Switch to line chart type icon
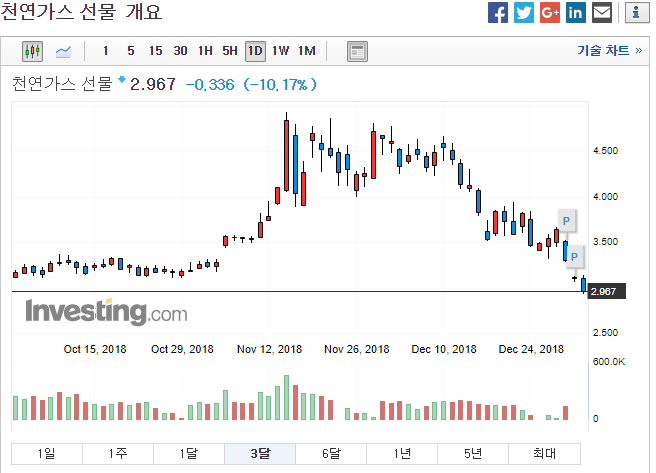Image resolution: width=656 pixels, height=473 pixels. coord(64,51)
